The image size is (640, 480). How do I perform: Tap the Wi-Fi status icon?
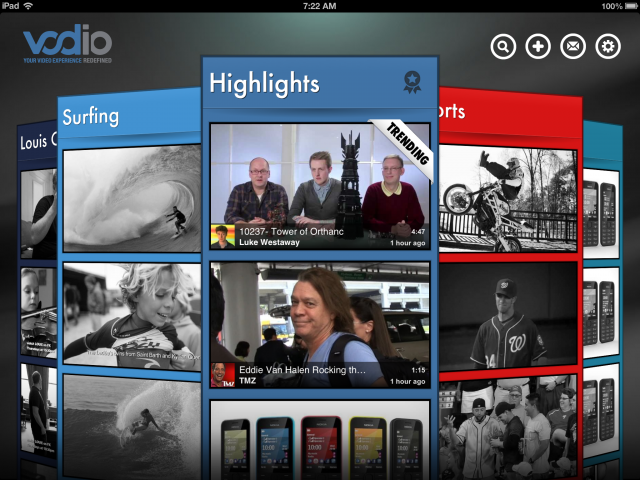28,6
